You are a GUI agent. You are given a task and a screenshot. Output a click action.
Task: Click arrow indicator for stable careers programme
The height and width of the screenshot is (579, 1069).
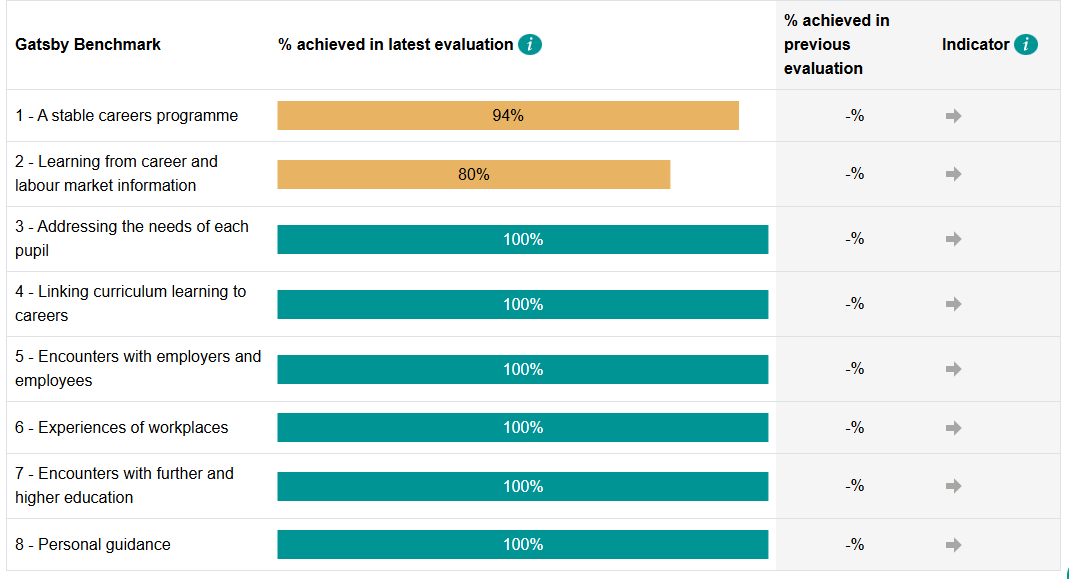[x=953, y=116]
